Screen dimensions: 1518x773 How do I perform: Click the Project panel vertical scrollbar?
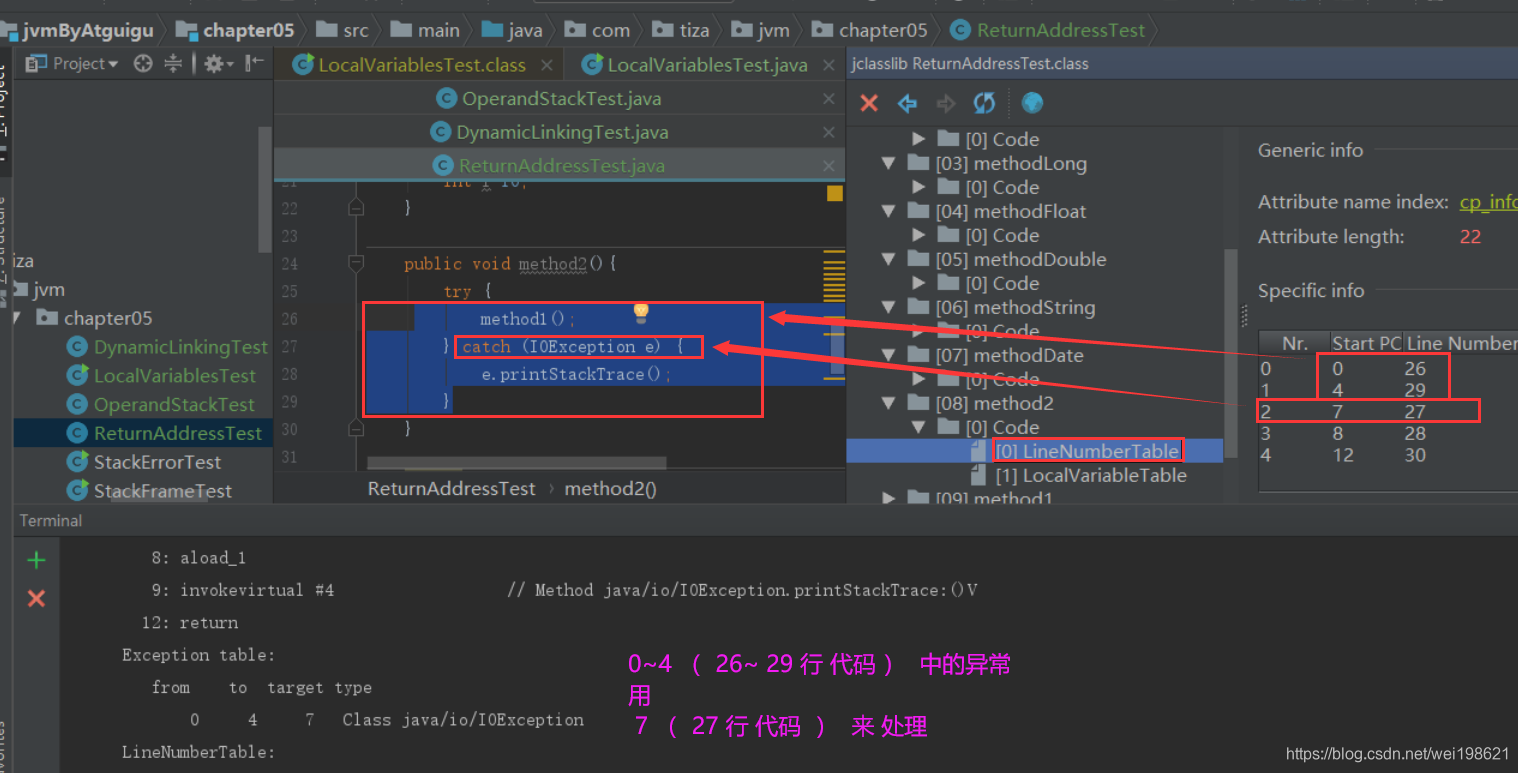pyautogui.click(x=264, y=188)
